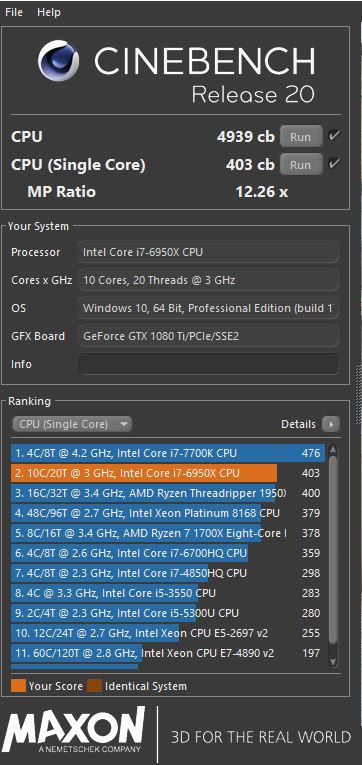Click the ranking list vertical scrollbar

pyautogui.click(x=333, y=550)
